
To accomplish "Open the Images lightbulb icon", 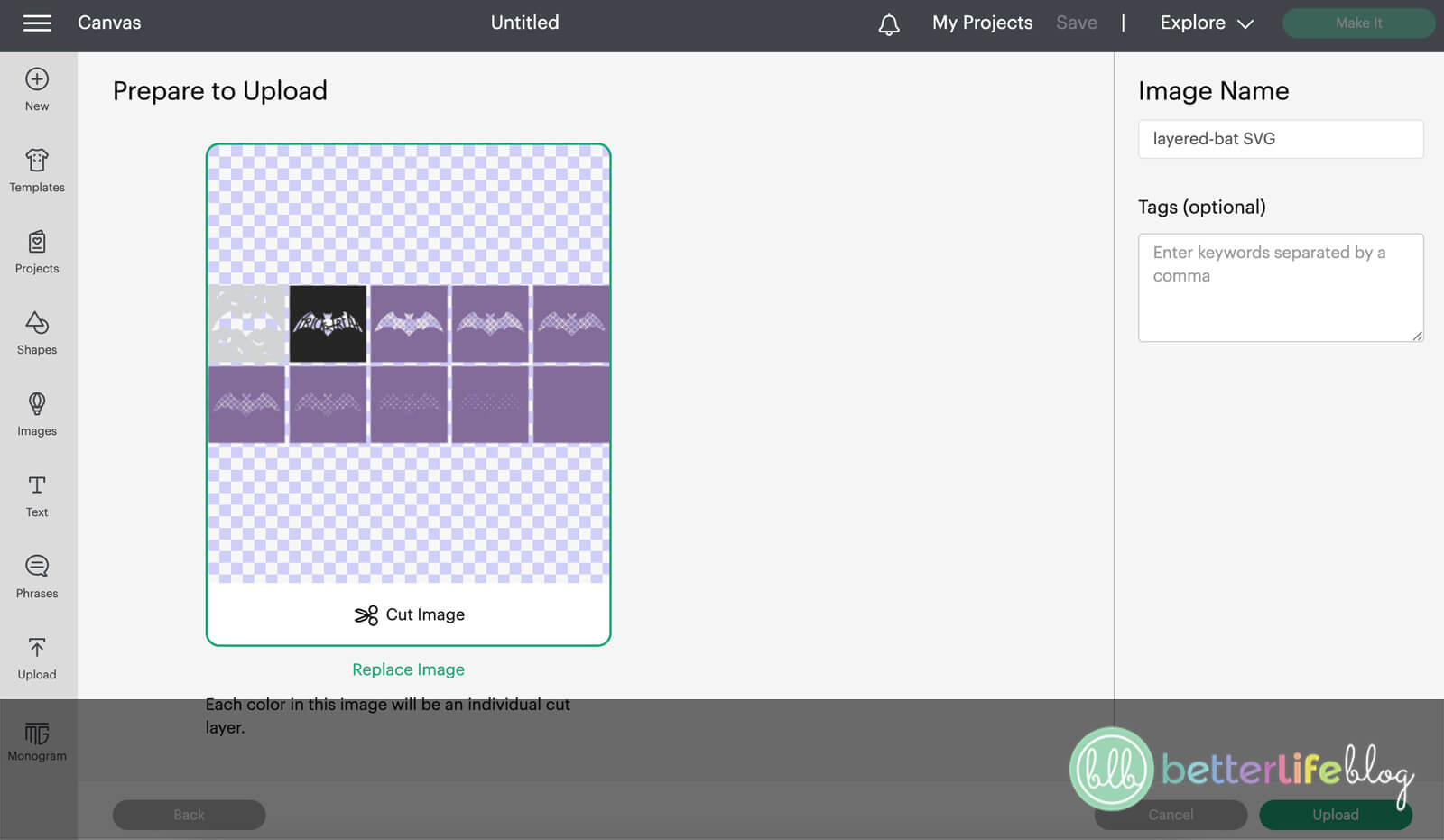I will pos(37,403).
